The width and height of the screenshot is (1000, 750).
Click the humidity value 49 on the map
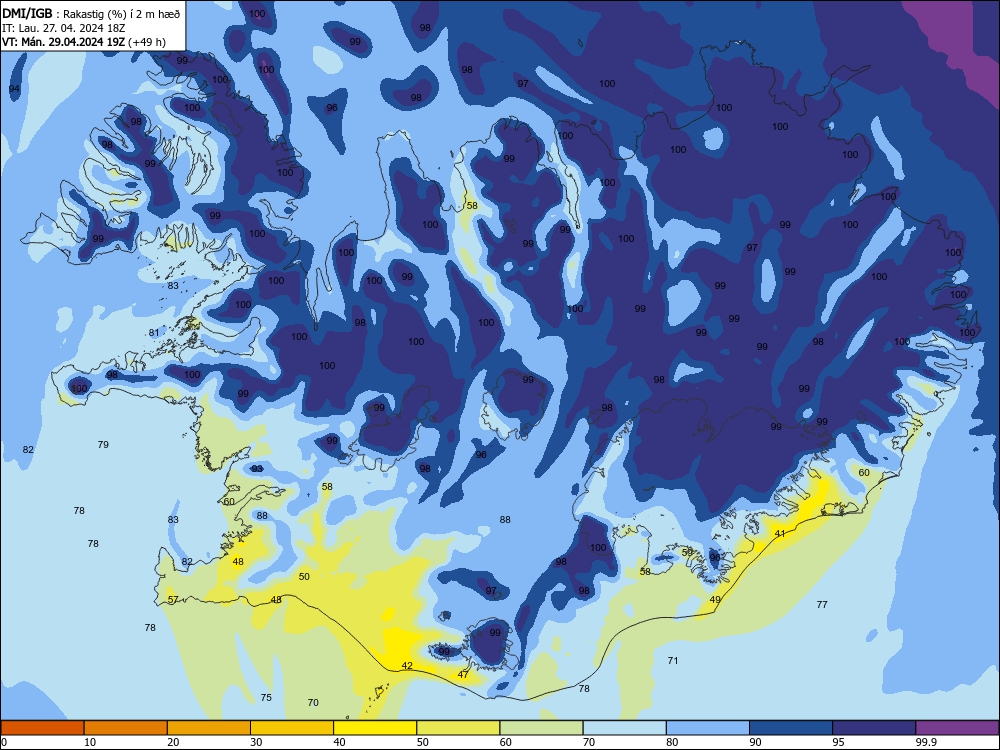point(715,599)
